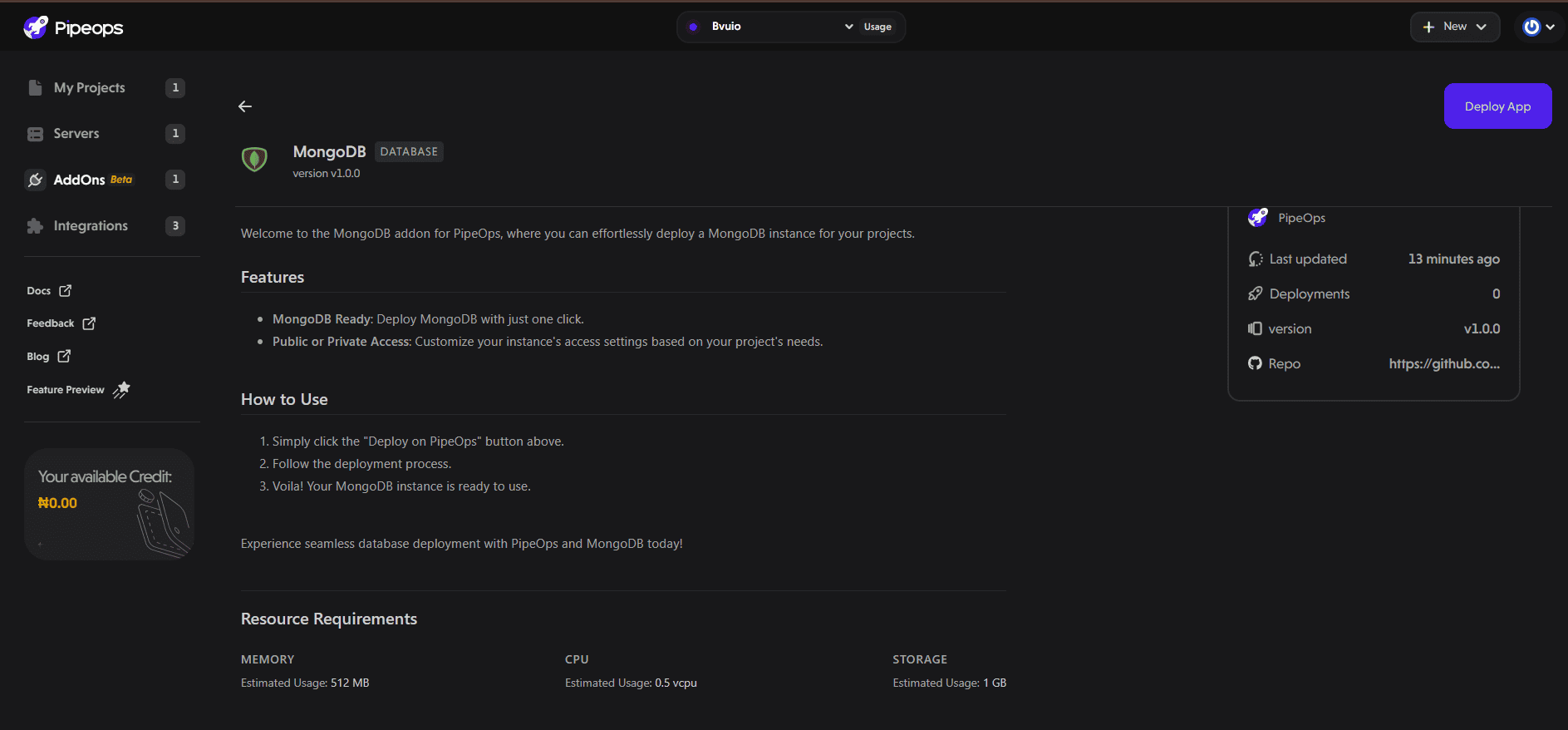Click the Integrations puzzle icon
The image size is (1568, 730).
click(35, 226)
